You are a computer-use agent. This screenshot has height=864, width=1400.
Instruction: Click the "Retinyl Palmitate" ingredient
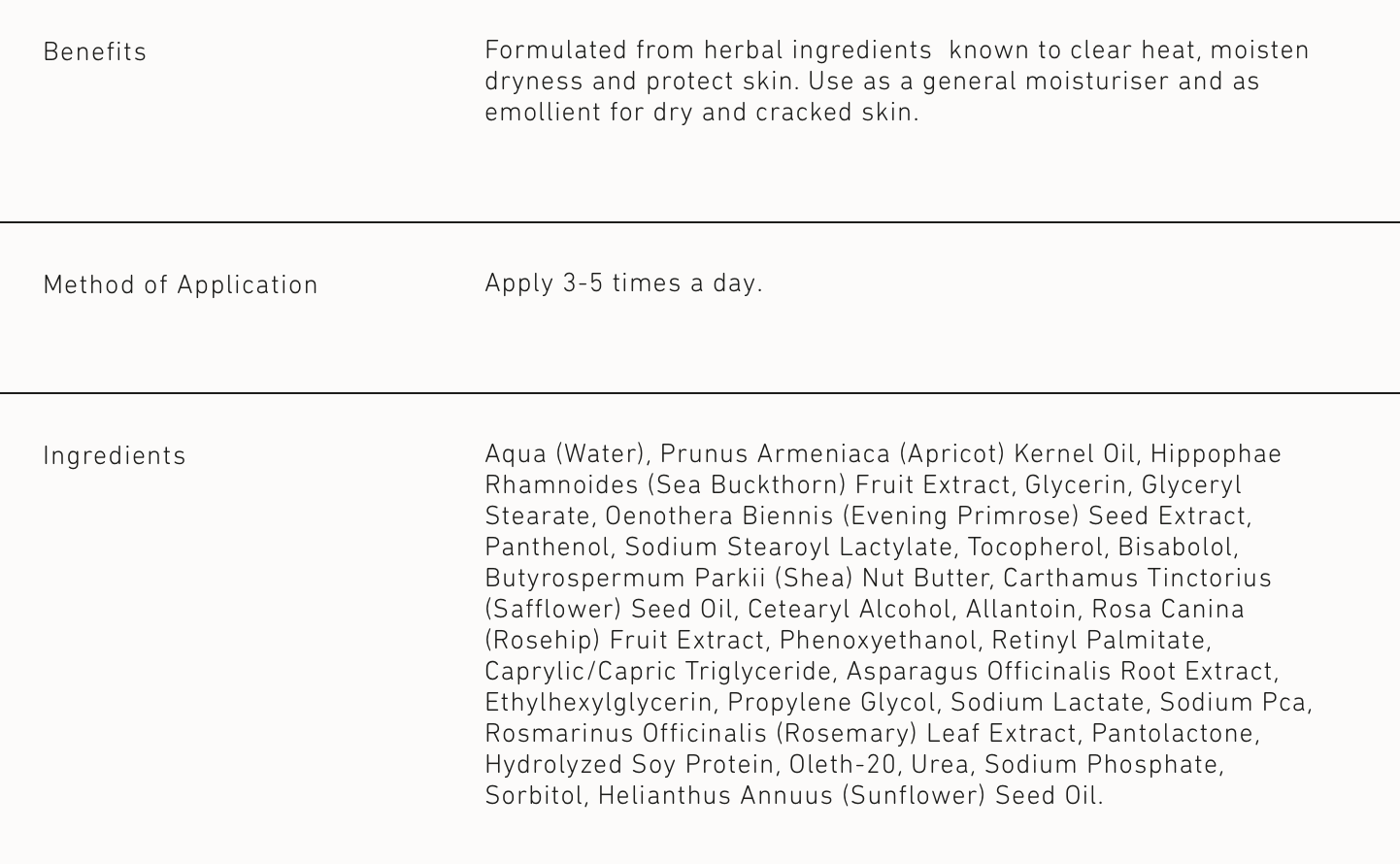coord(1098,641)
